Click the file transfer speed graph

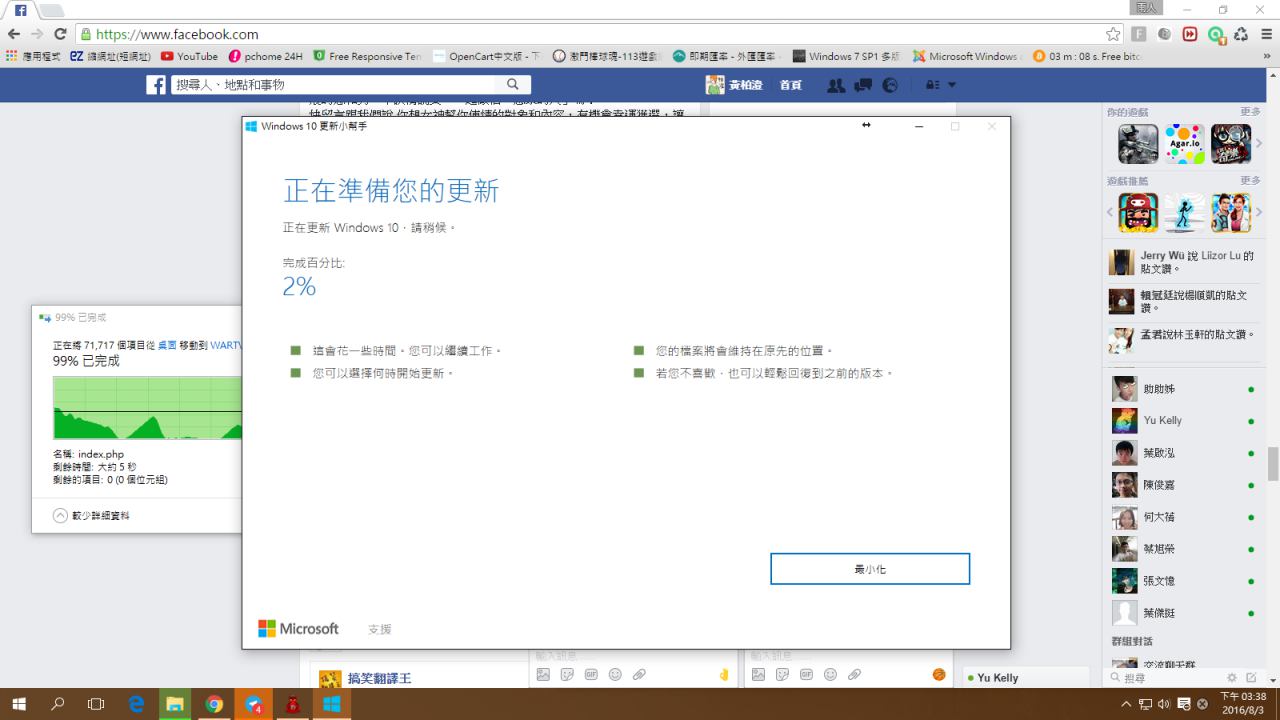[x=147, y=408]
